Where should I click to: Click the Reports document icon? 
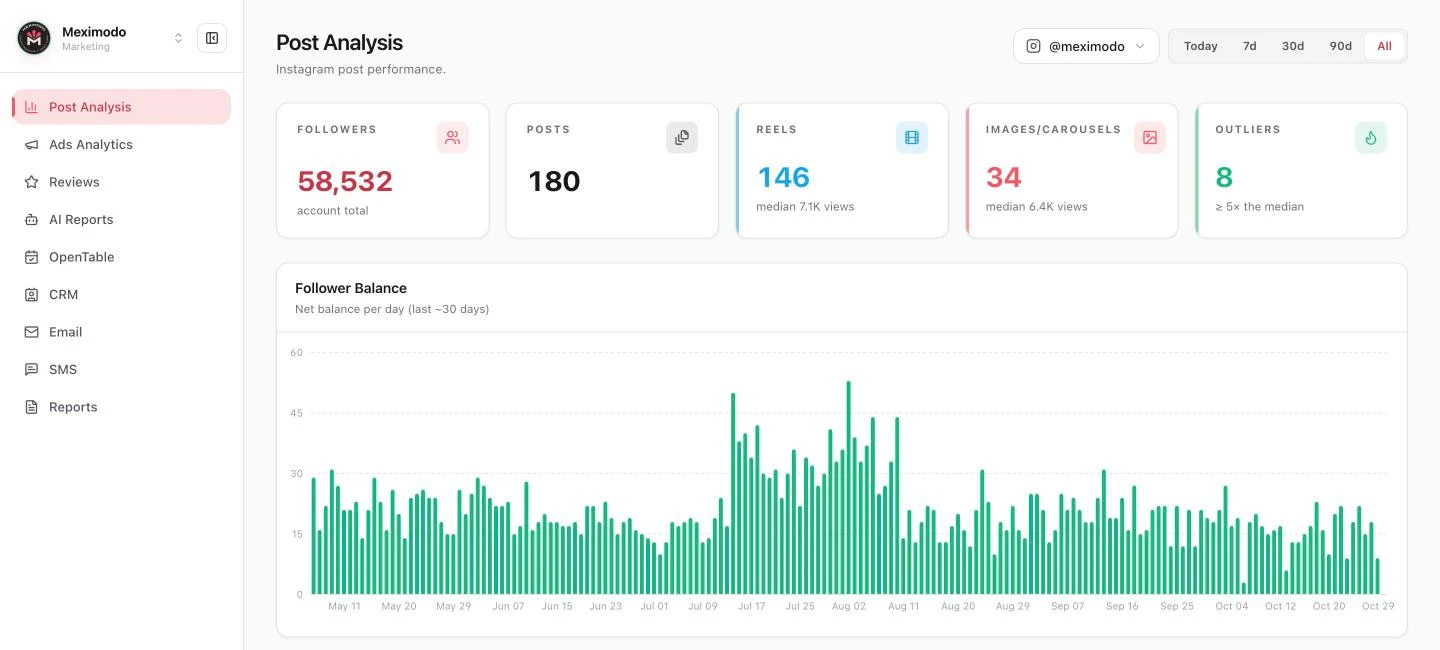(x=31, y=407)
